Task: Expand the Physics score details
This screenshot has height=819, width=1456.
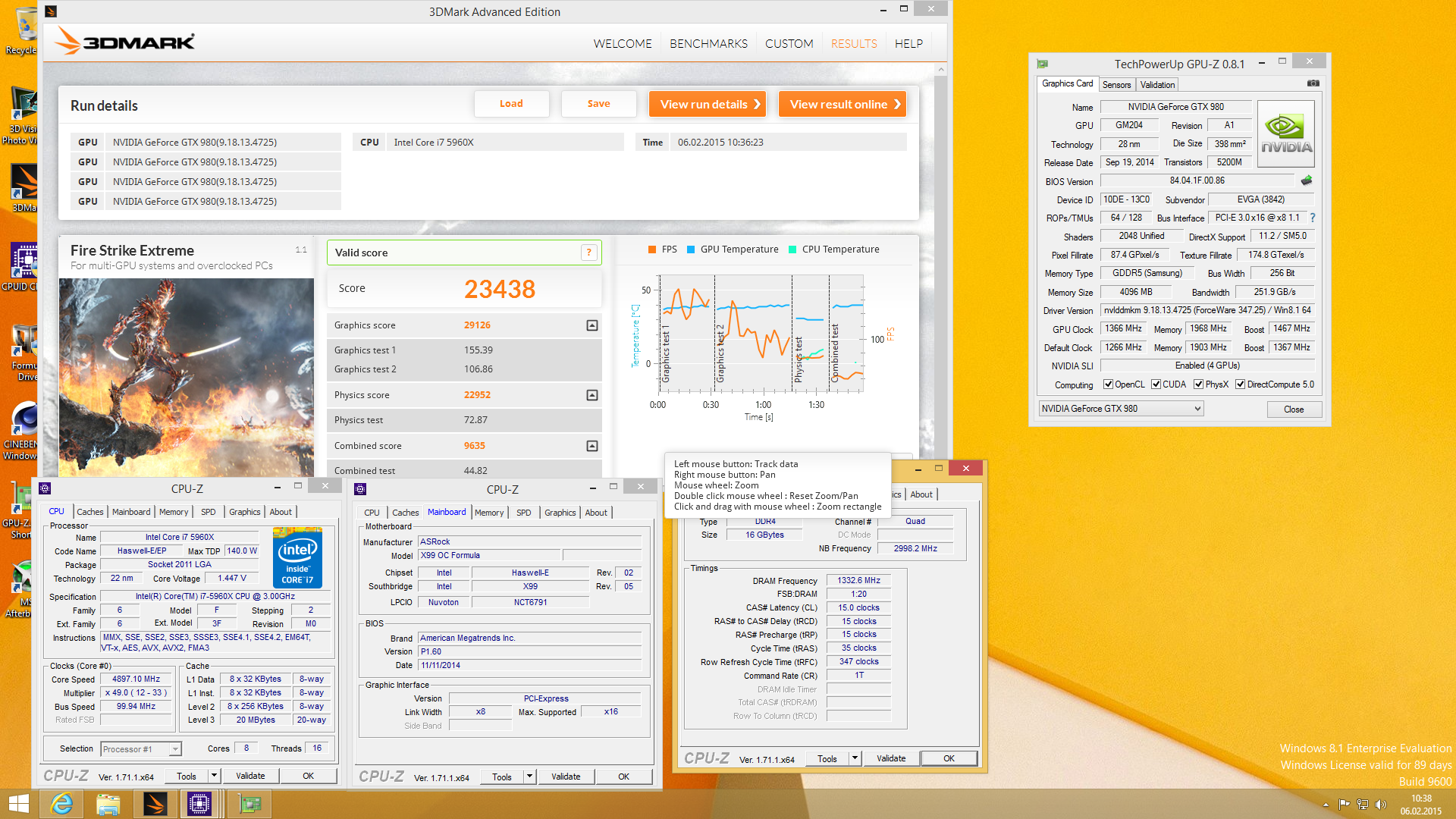Action: [592, 395]
